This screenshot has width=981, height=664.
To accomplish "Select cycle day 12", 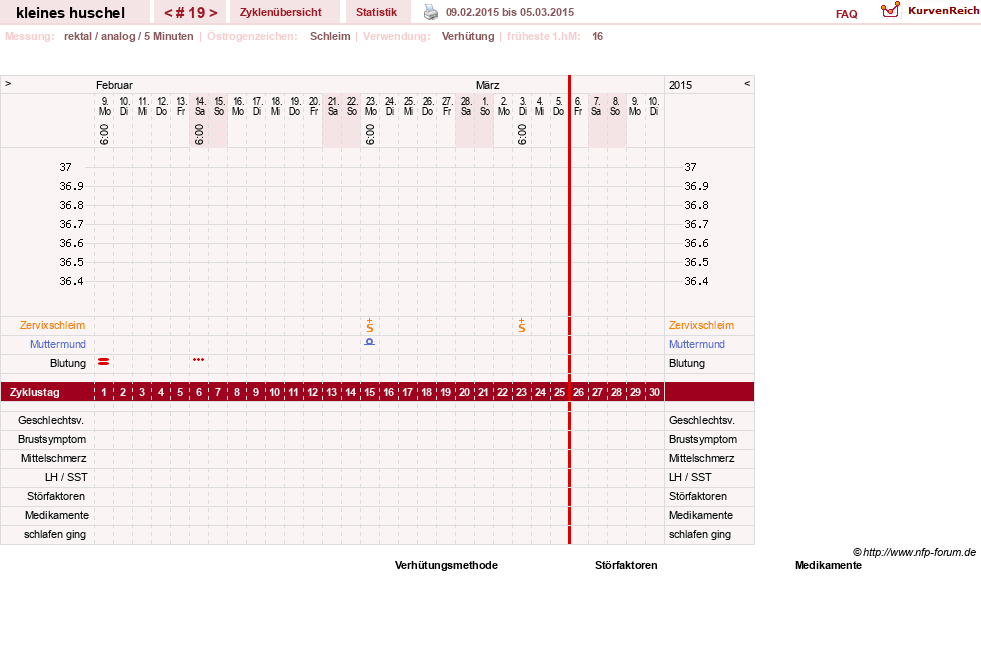I will click(313, 392).
